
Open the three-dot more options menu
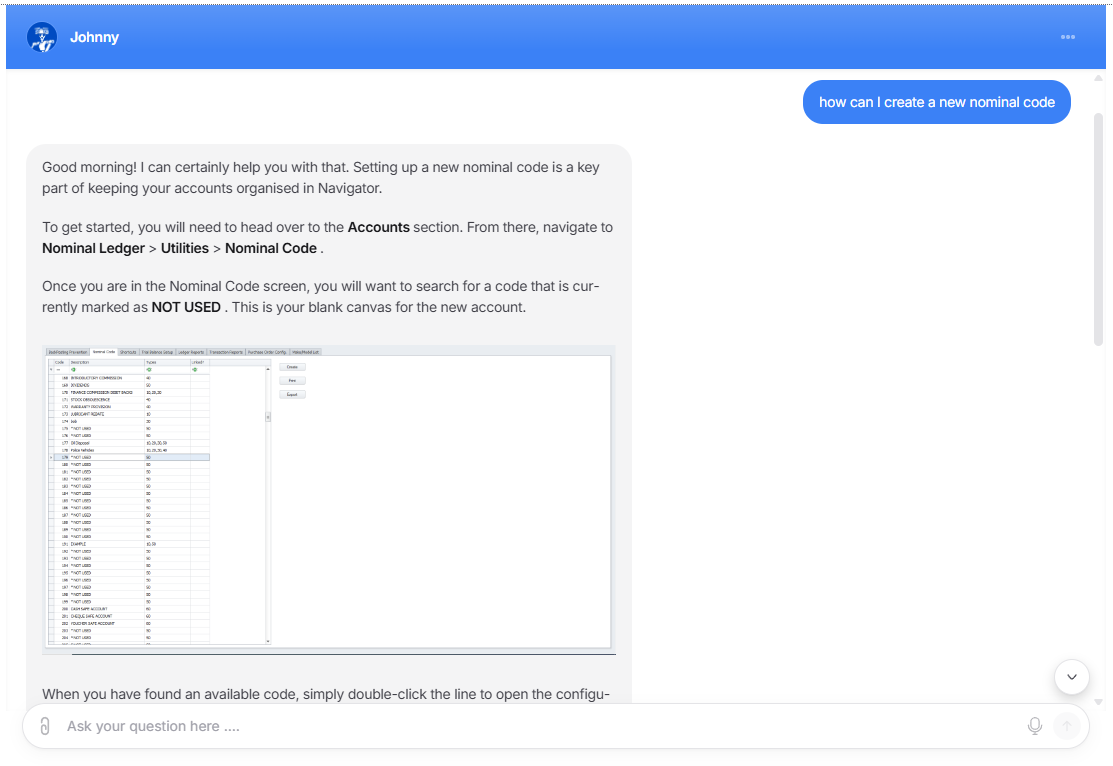click(x=1068, y=37)
